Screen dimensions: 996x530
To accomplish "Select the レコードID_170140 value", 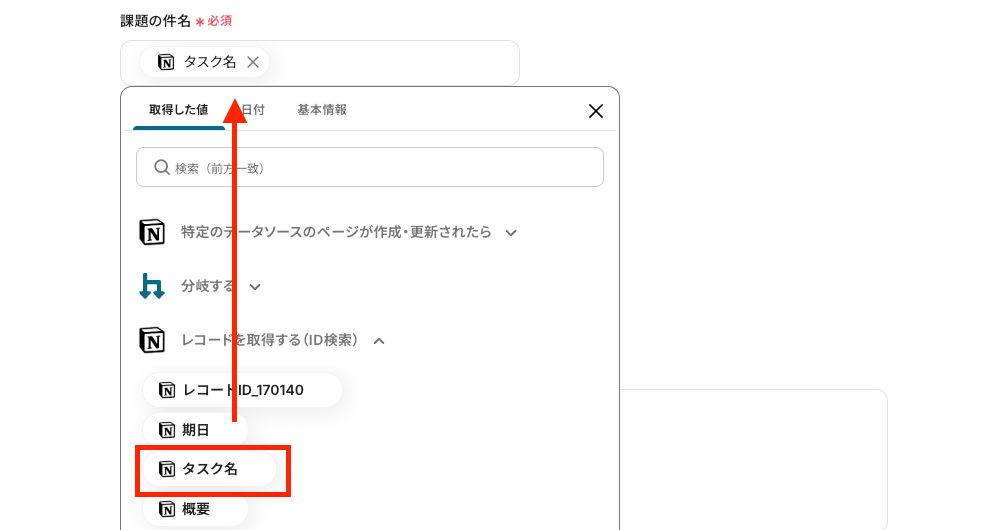I will tap(242, 390).
